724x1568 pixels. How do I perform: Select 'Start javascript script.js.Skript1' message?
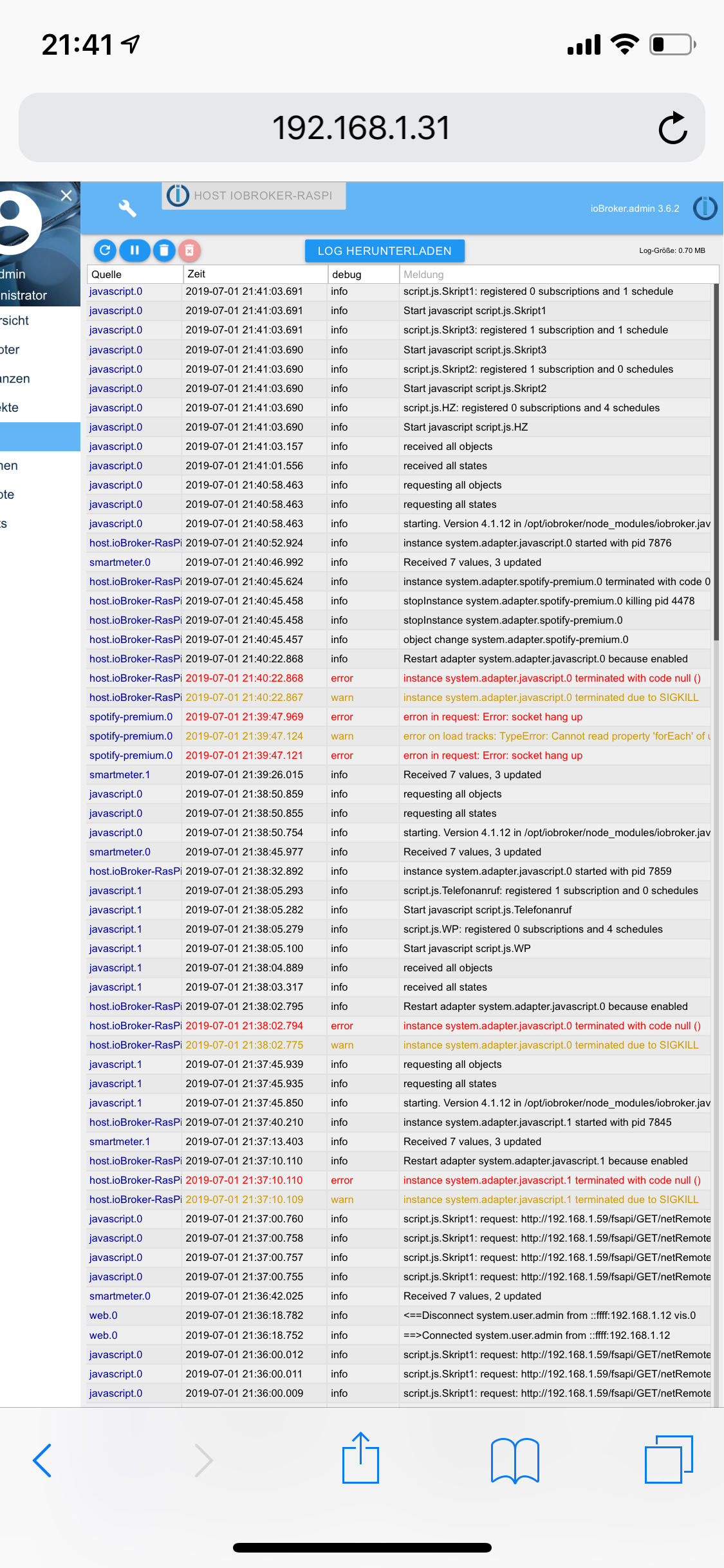(x=475, y=311)
